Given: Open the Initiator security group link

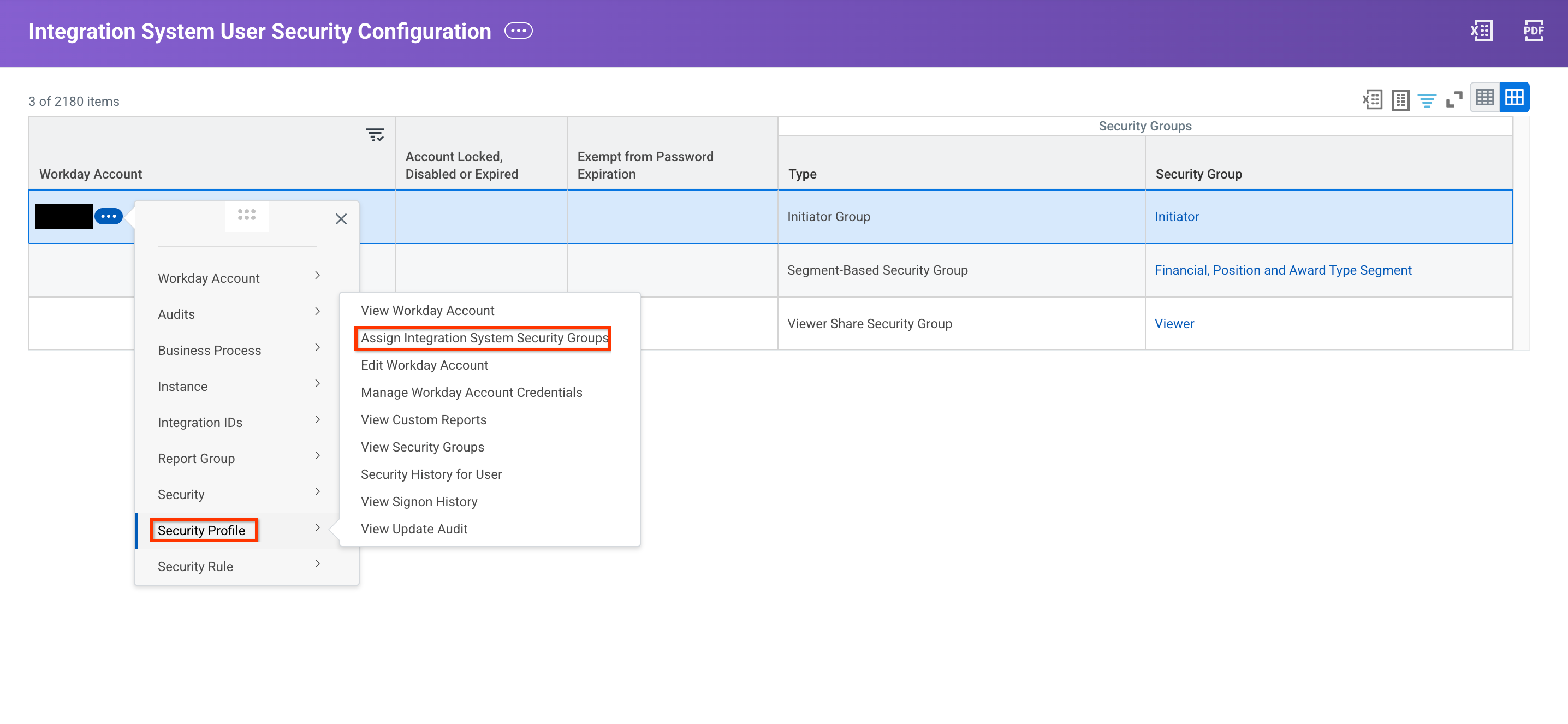Looking at the screenshot, I should [x=1177, y=217].
